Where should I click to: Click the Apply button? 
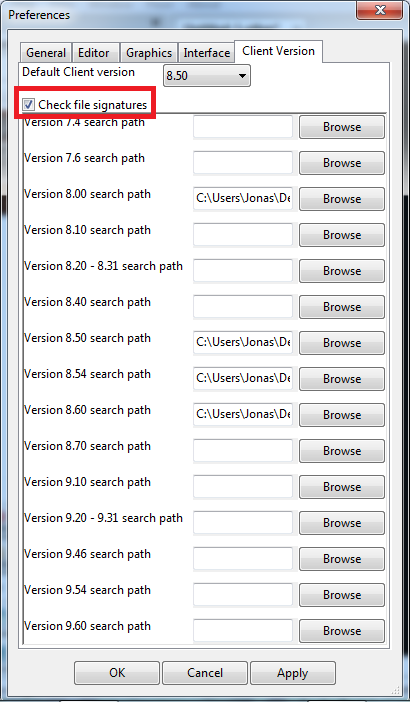(293, 673)
